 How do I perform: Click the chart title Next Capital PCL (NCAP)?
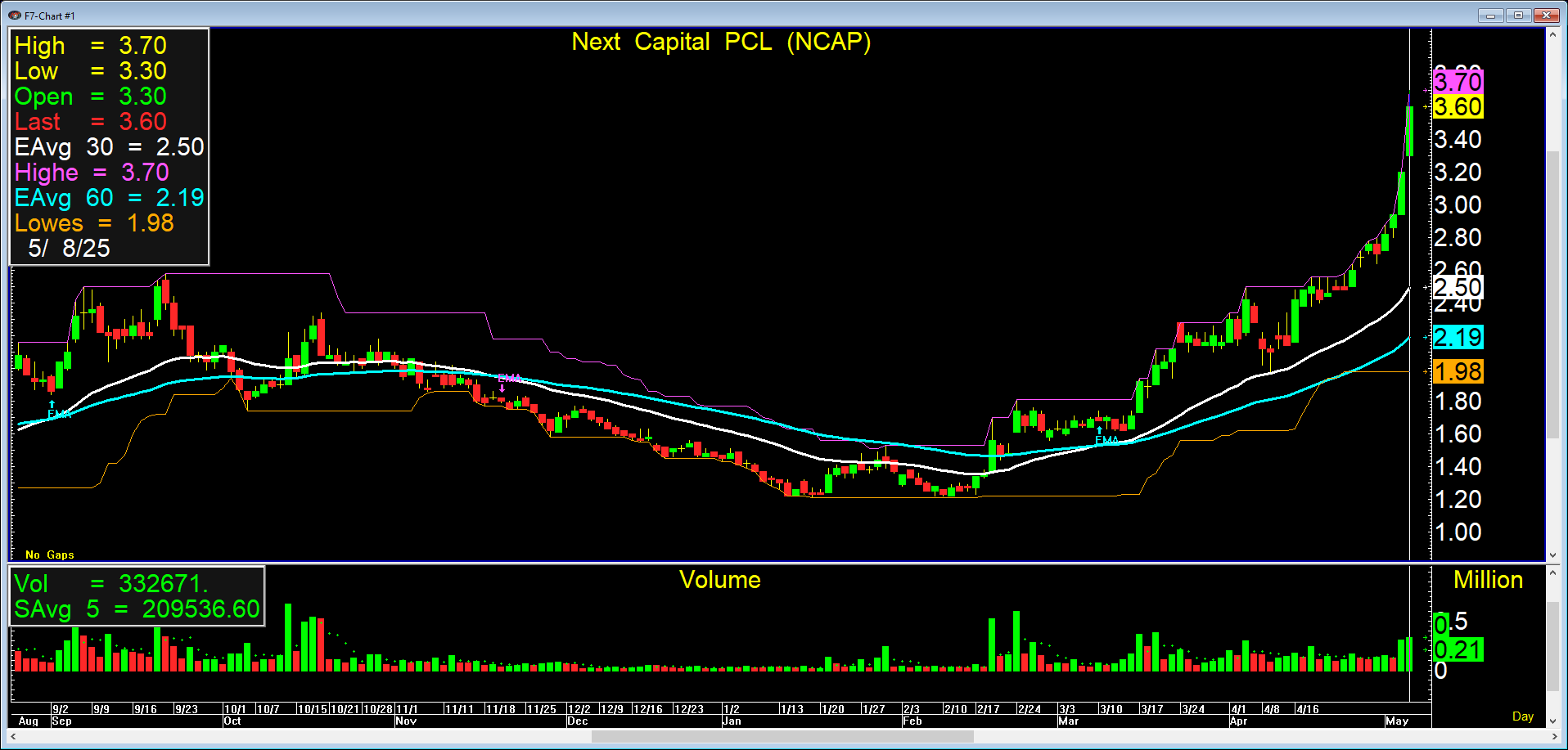click(x=721, y=42)
